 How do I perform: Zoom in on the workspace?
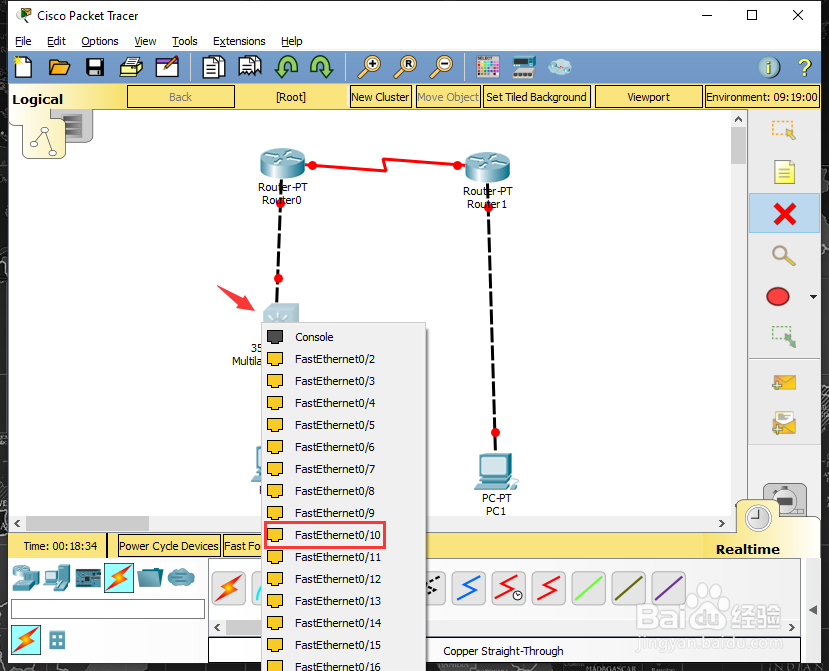click(x=369, y=67)
